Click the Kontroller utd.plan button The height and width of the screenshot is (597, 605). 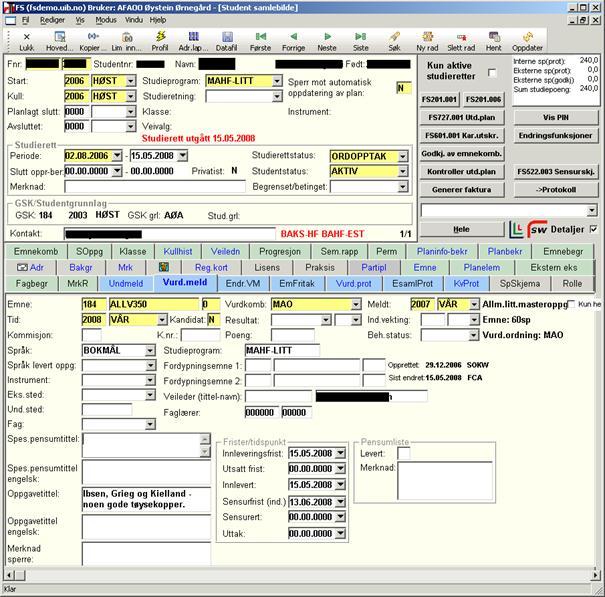(x=462, y=172)
